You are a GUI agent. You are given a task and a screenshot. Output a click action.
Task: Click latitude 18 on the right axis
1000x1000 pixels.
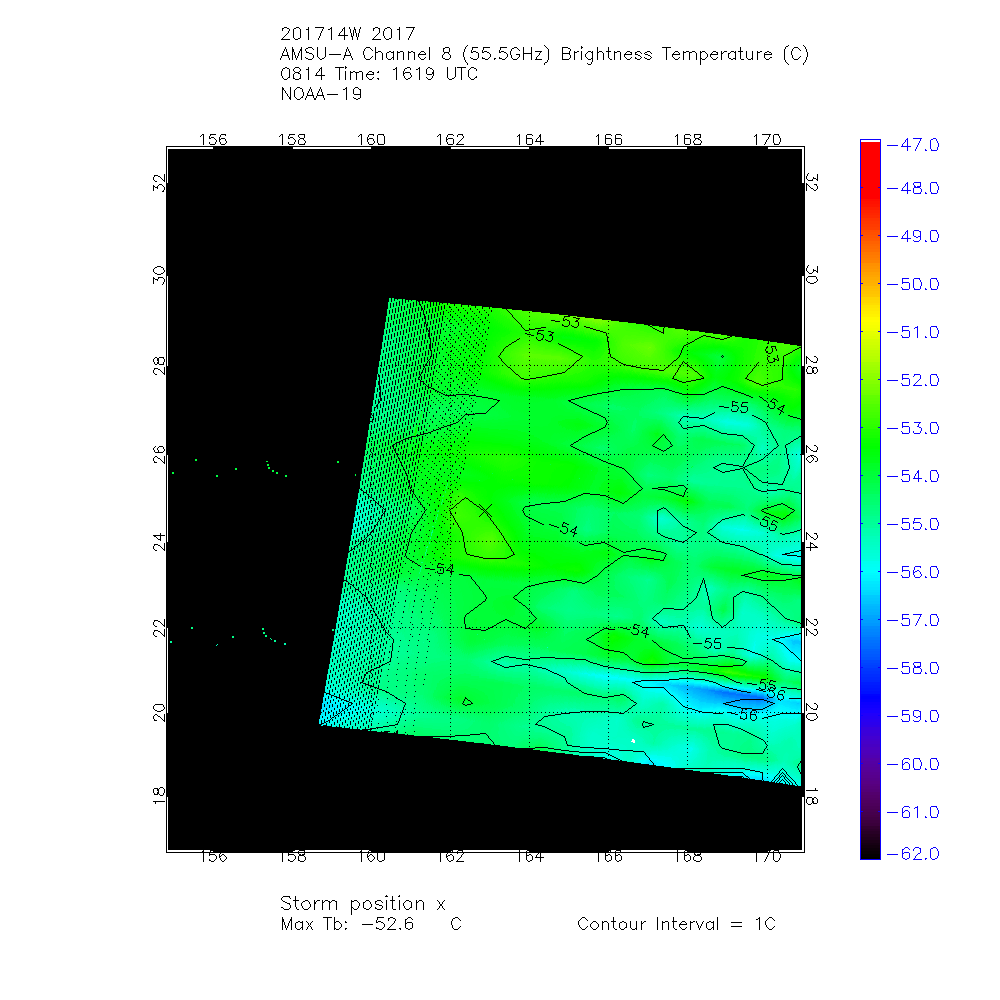(x=811, y=797)
